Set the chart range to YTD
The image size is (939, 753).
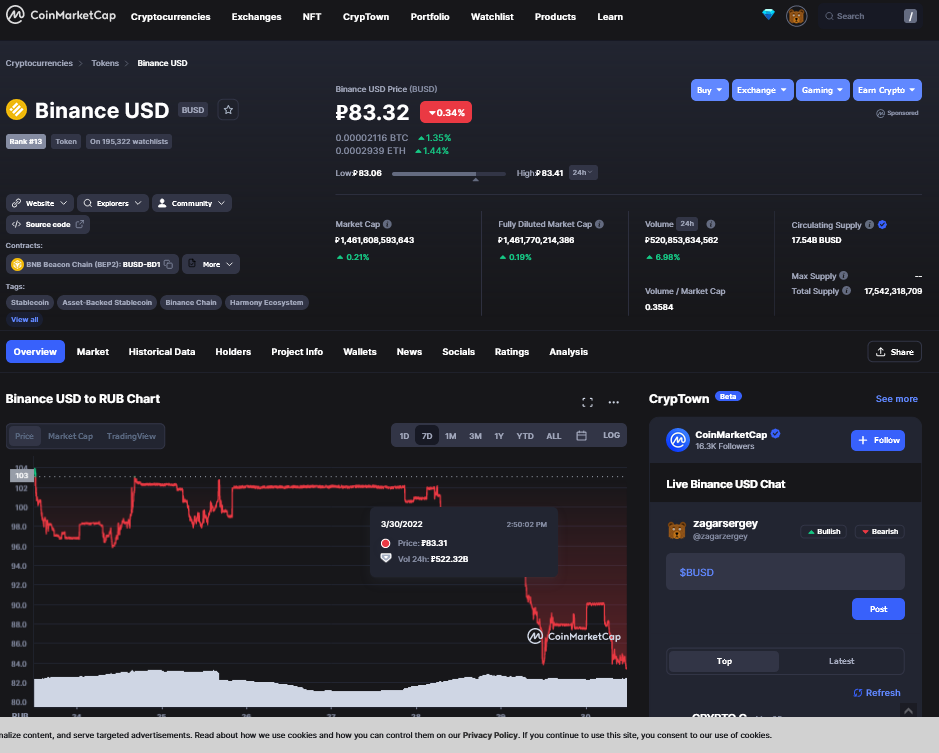pyautogui.click(x=525, y=436)
